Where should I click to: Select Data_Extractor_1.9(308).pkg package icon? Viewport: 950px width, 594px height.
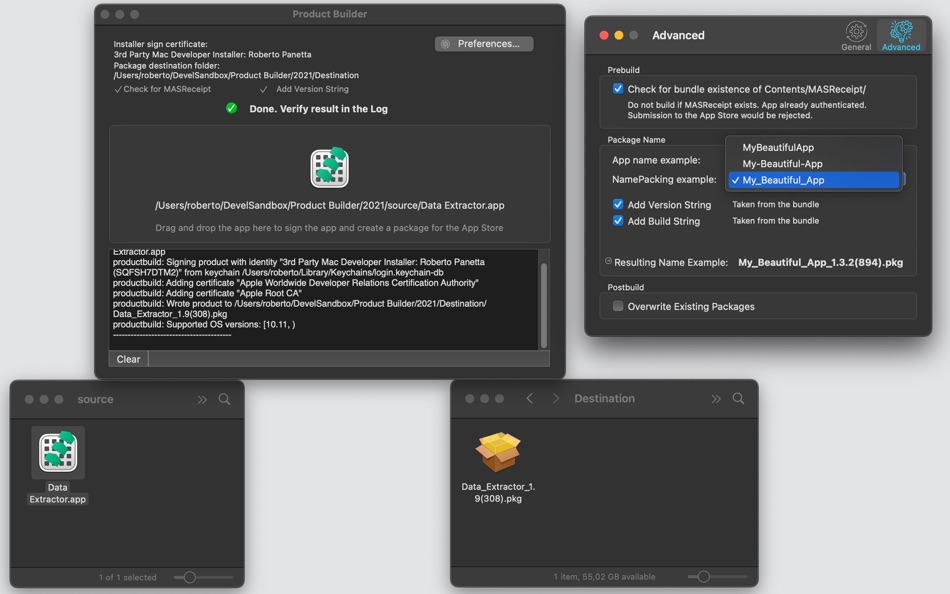[x=497, y=452]
